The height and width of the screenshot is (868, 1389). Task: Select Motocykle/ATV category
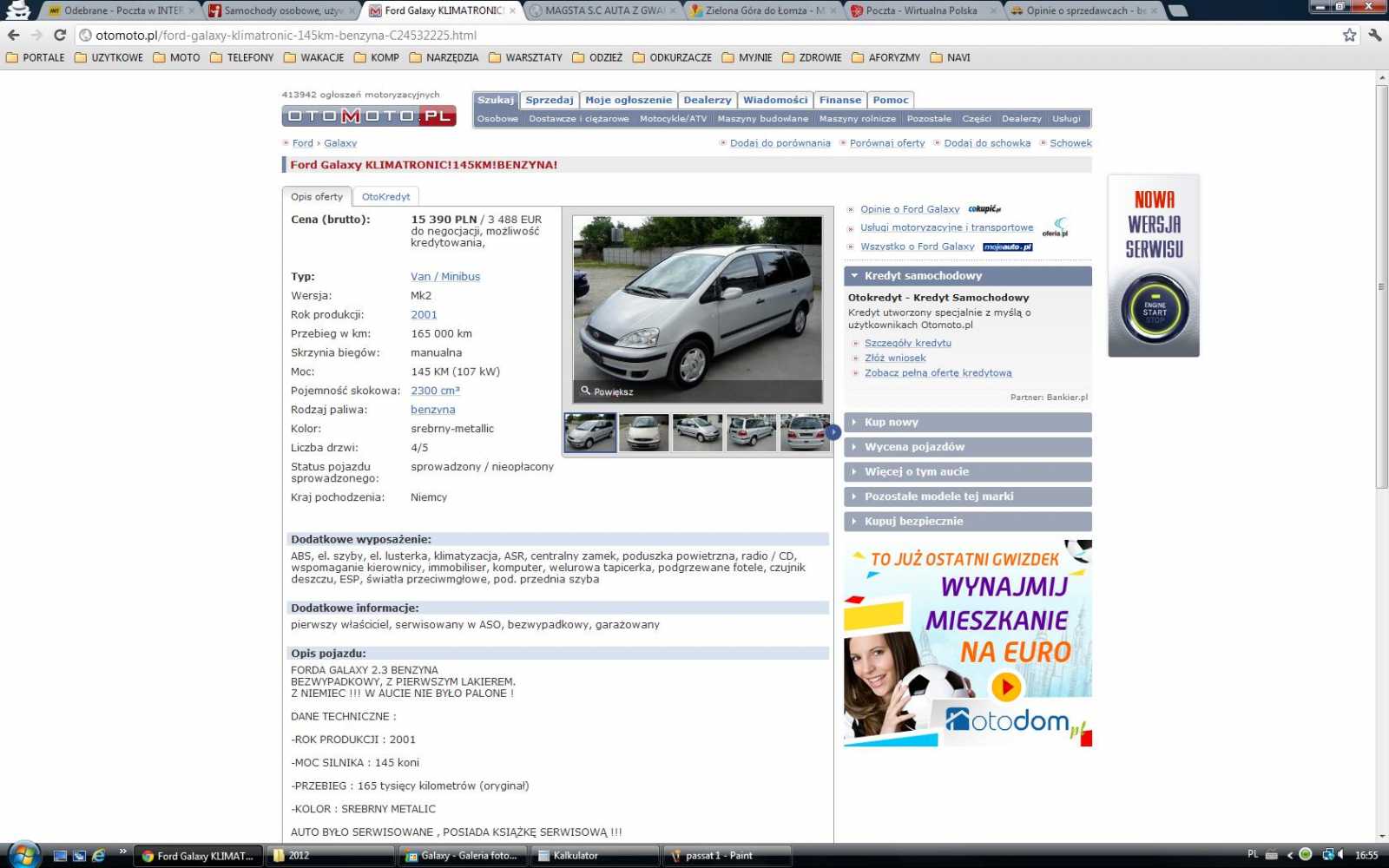pyautogui.click(x=674, y=119)
